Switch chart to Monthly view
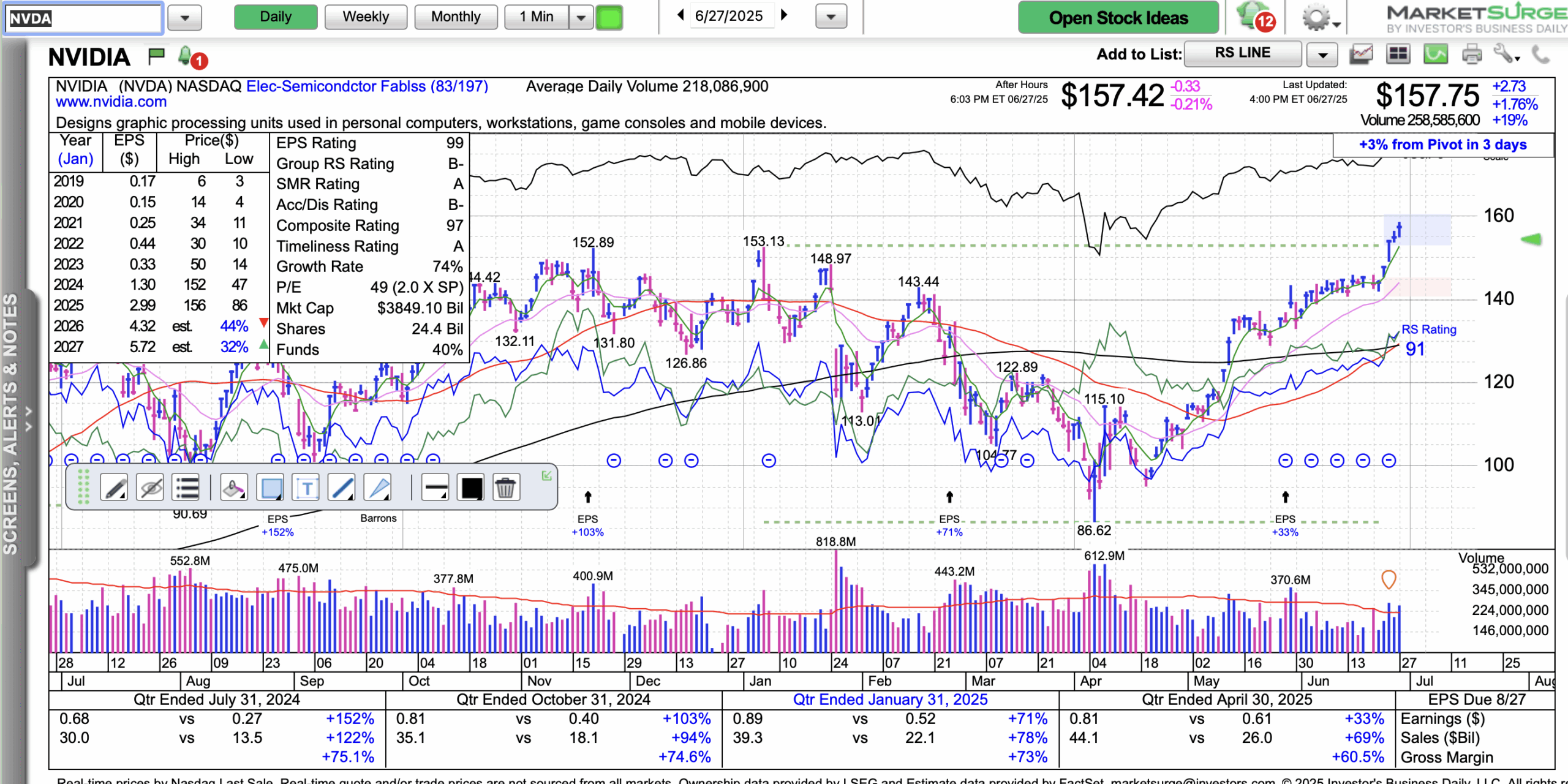The height and width of the screenshot is (784, 1568). coord(456,17)
